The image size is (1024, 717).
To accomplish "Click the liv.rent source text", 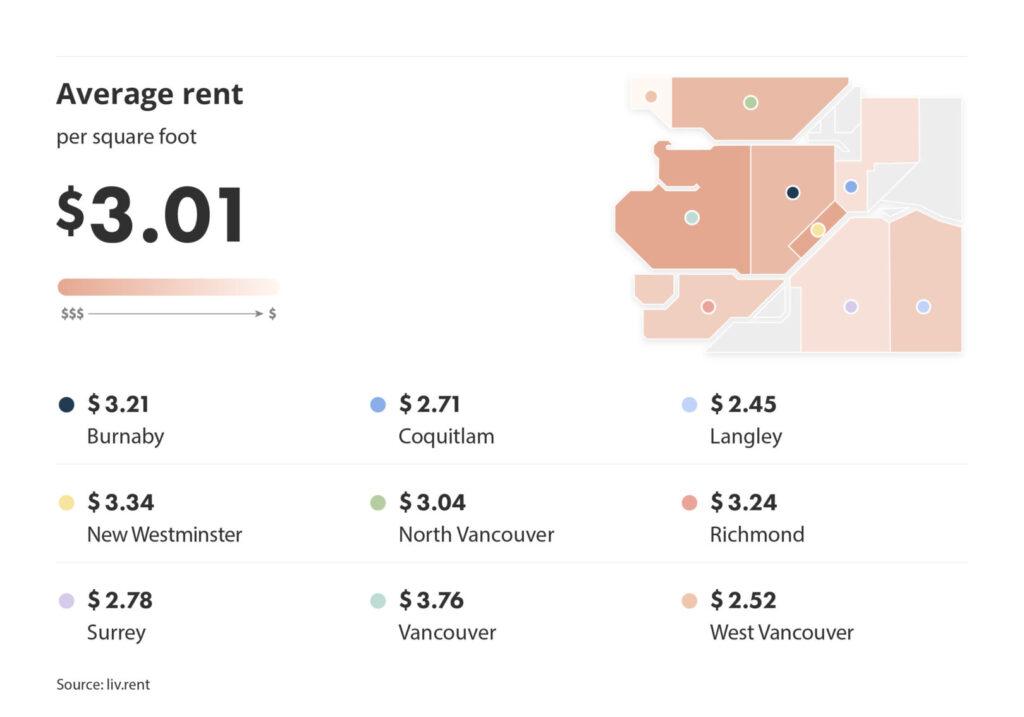I will [103, 685].
